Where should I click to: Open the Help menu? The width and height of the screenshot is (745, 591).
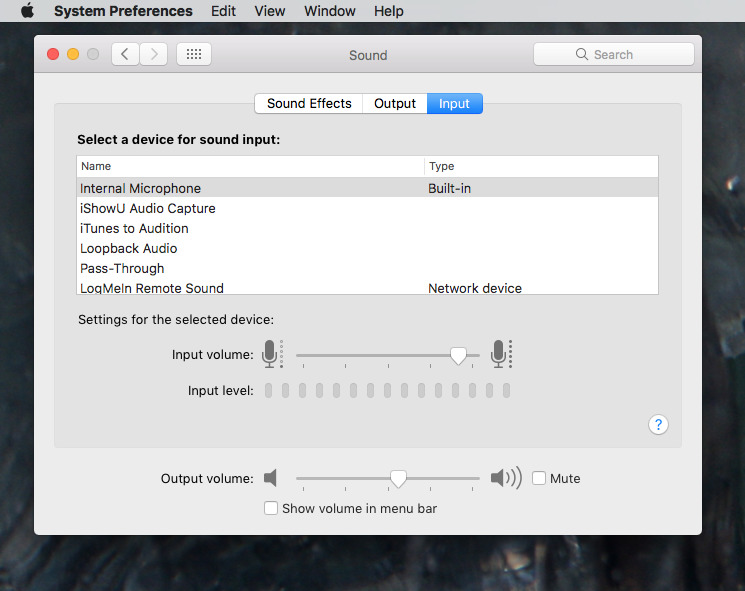tap(389, 11)
